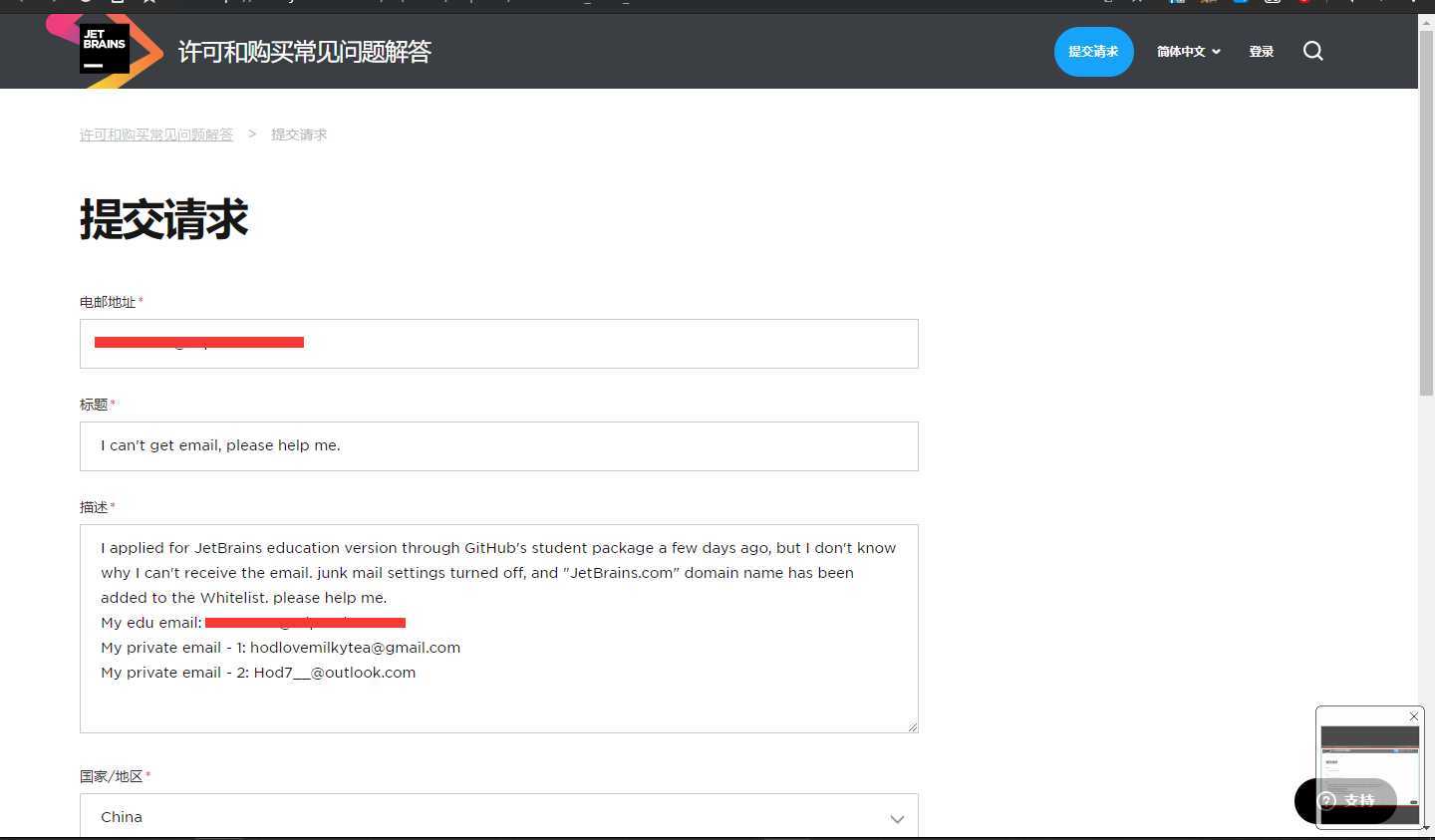
Task: Click the description textarea resize handle
Action: point(912,726)
